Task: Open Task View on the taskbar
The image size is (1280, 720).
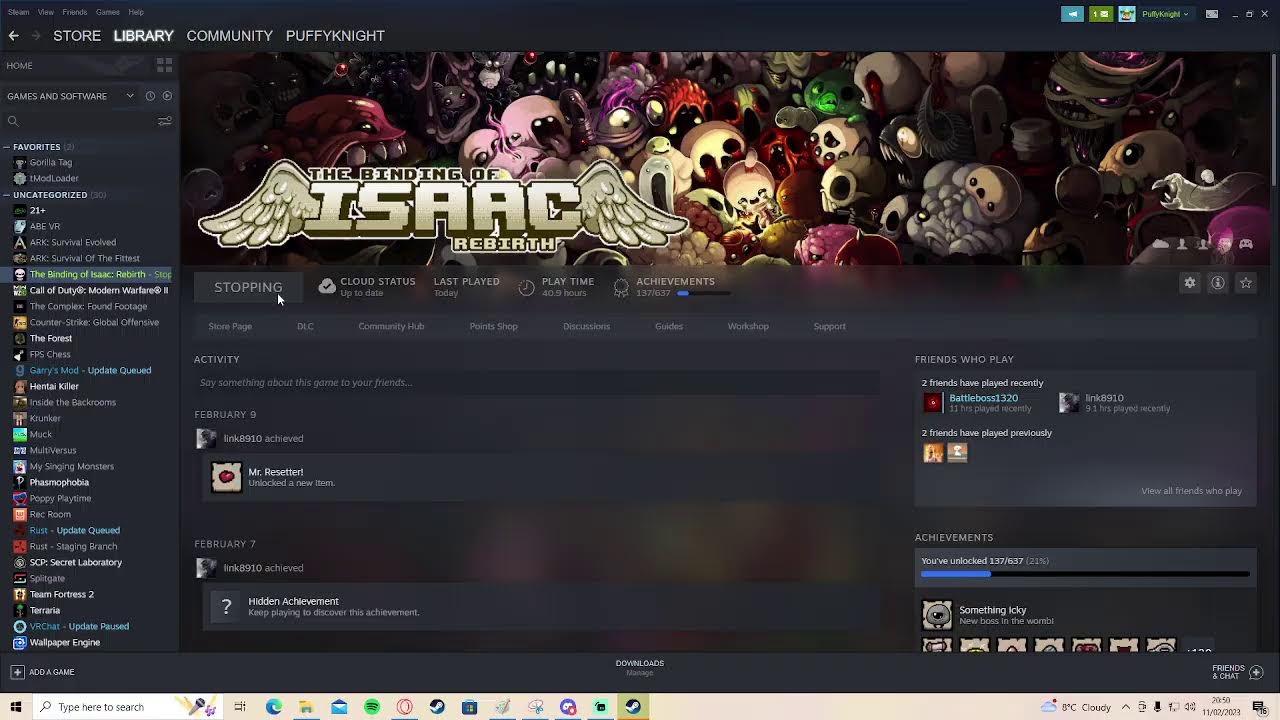Action: tap(240, 707)
